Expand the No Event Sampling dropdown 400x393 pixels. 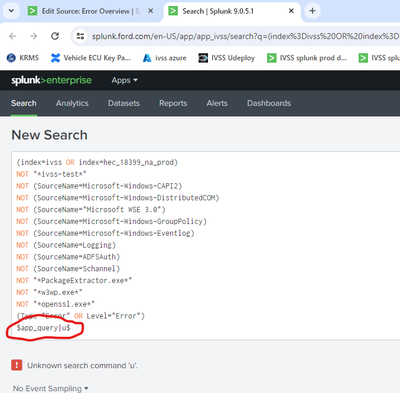point(51,388)
